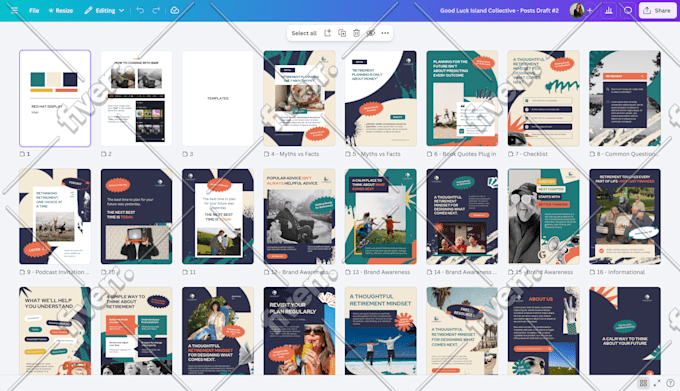This screenshot has height=391, width=680.
Task: Add a new page from the floating toolbar
Action: (x=328, y=33)
